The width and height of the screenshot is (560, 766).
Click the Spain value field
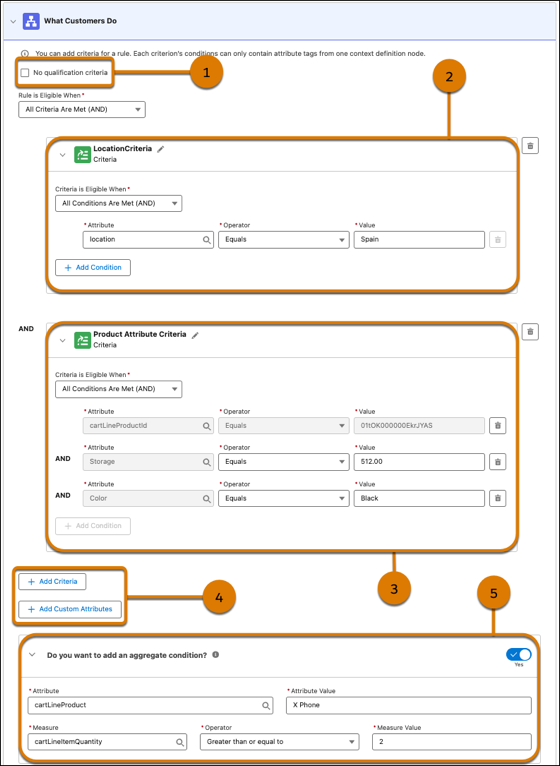419,240
